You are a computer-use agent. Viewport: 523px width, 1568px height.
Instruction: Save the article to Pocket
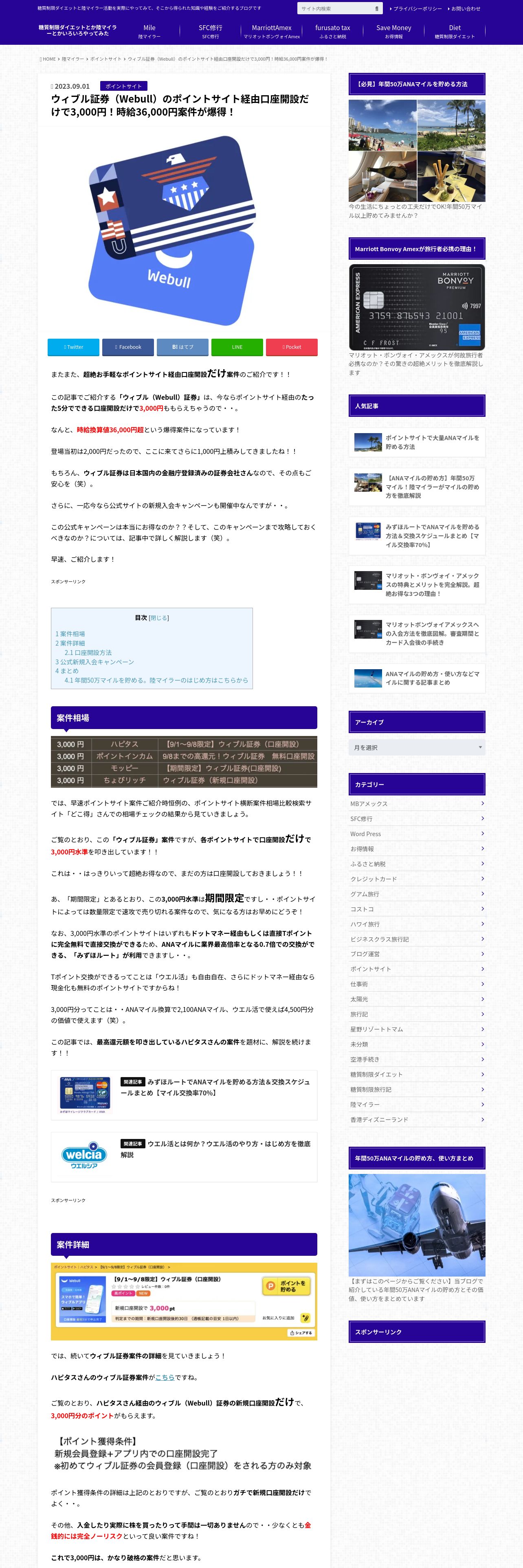pos(292,347)
